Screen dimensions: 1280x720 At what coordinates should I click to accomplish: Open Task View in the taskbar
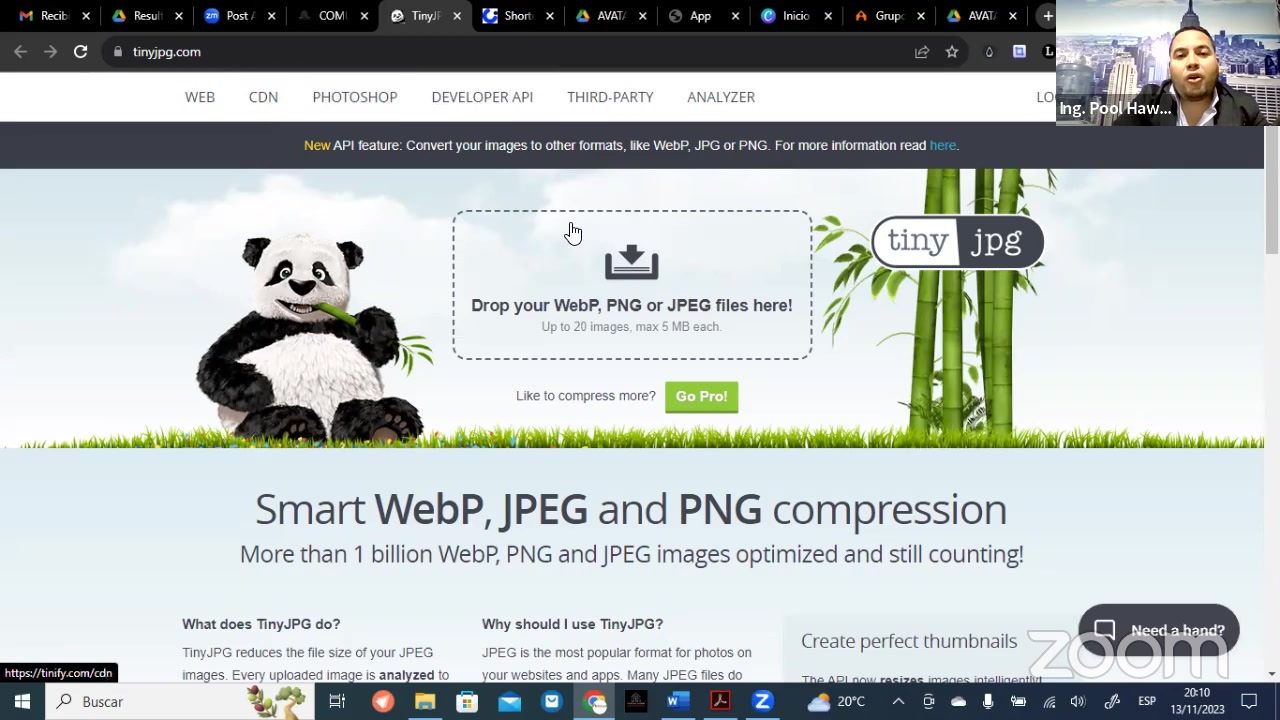(x=337, y=701)
